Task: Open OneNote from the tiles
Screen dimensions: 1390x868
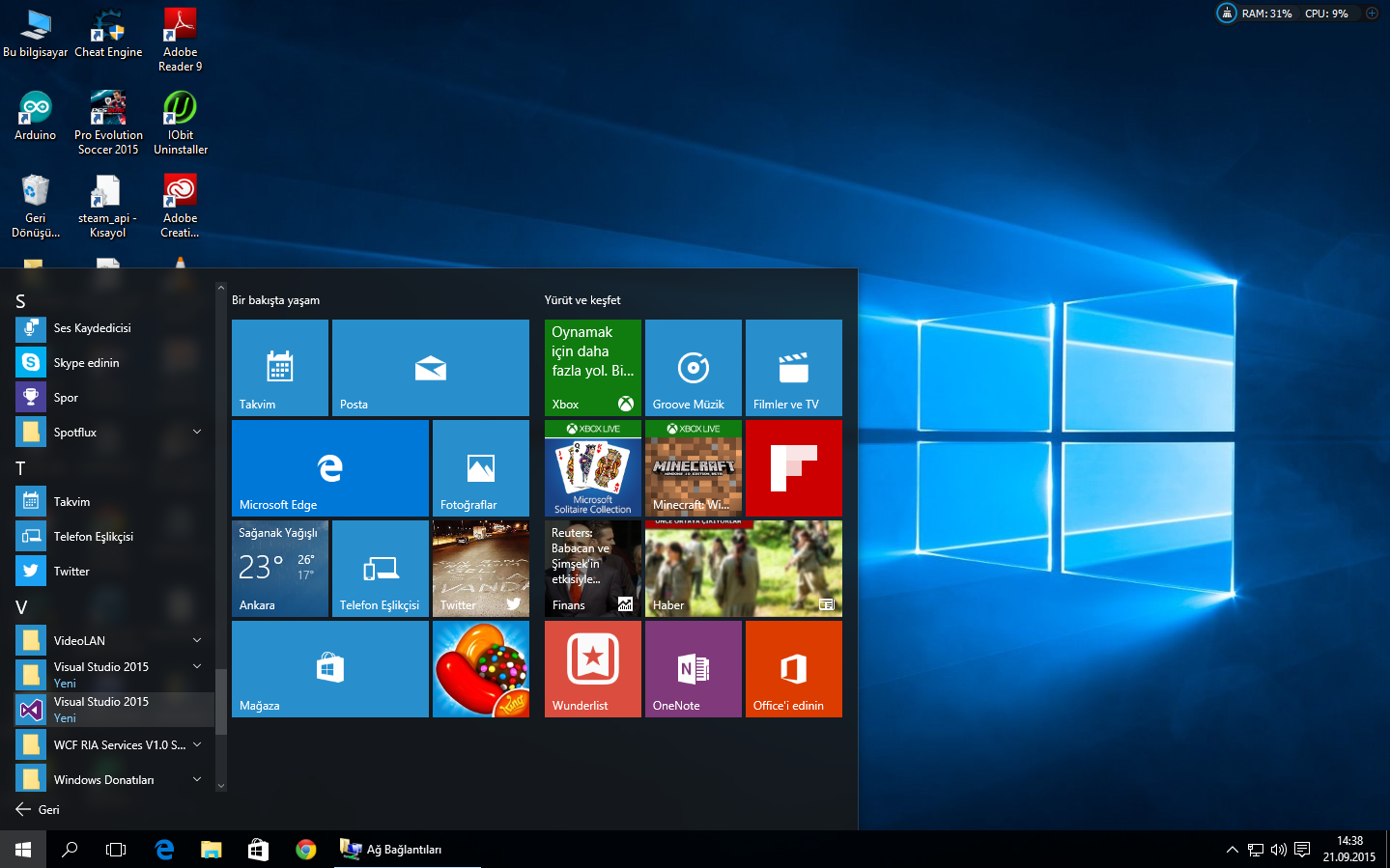Action: click(693, 669)
